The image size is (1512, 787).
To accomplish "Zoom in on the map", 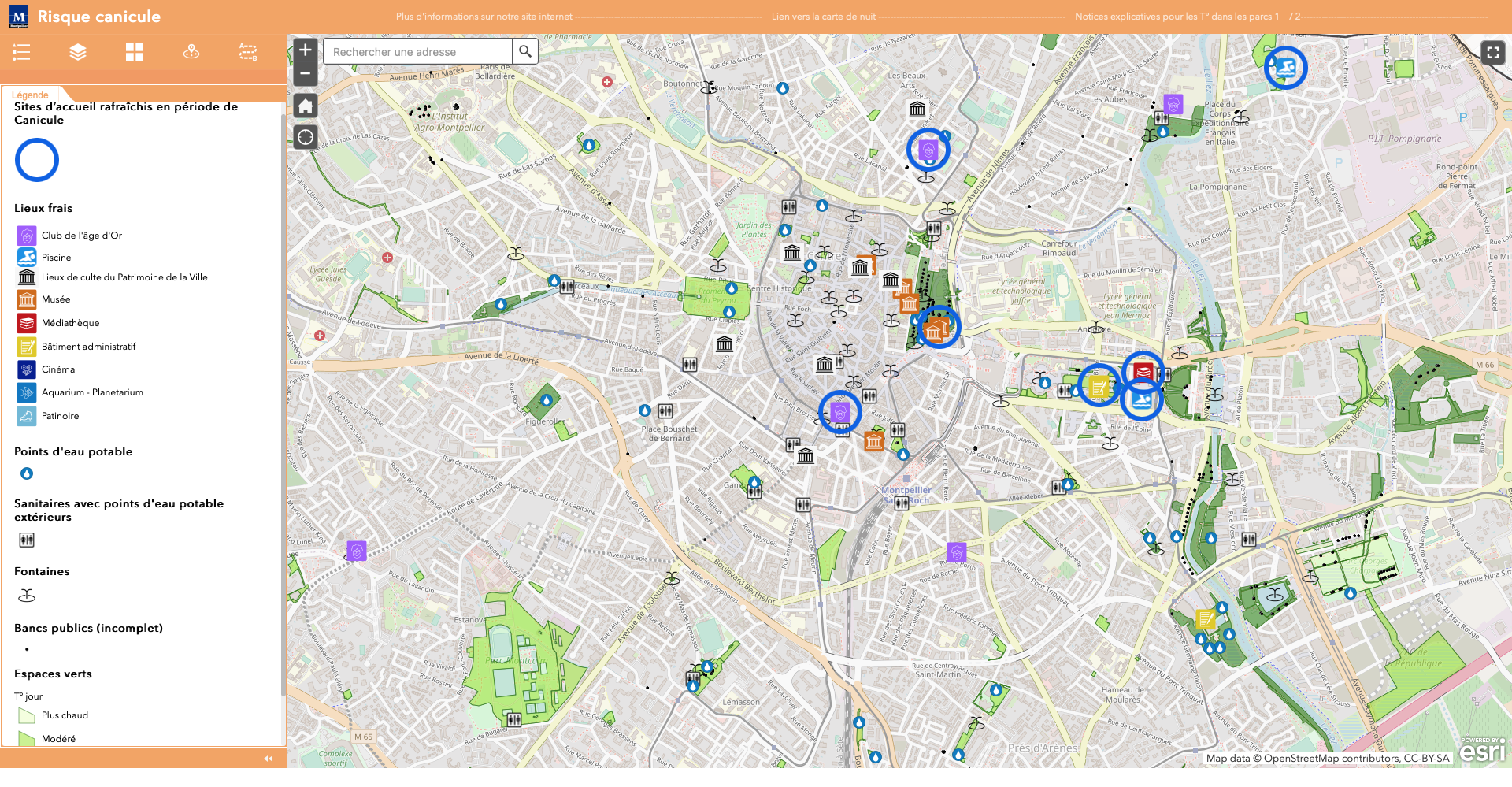I will click(306, 50).
